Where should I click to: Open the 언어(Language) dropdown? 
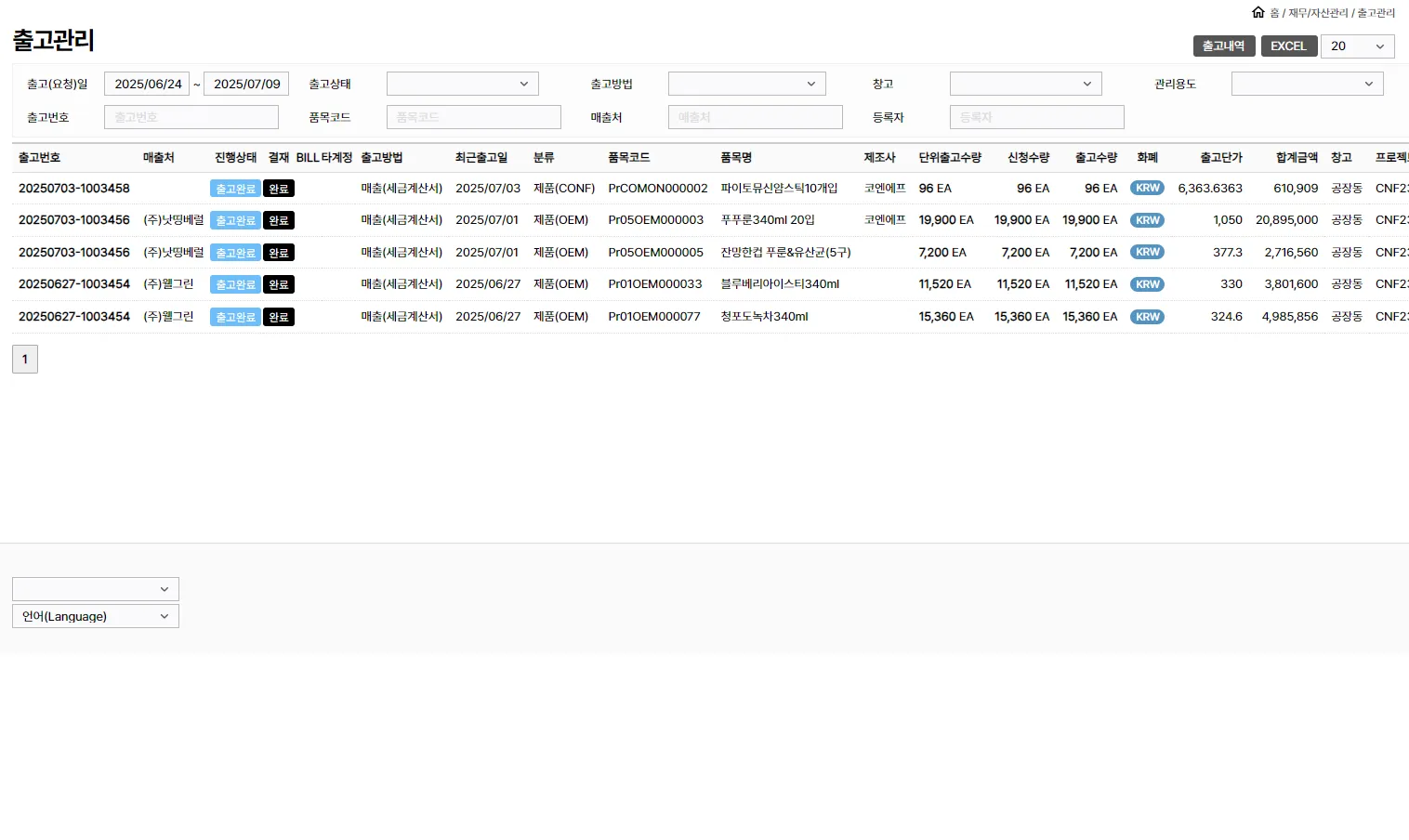coord(95,616)
